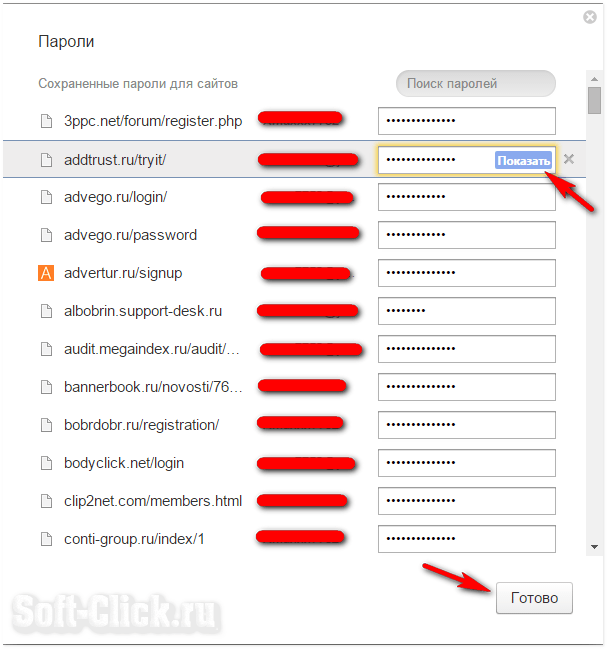Focus the Поиск паролей search field
607x649 pixels.
pos(476,84)
